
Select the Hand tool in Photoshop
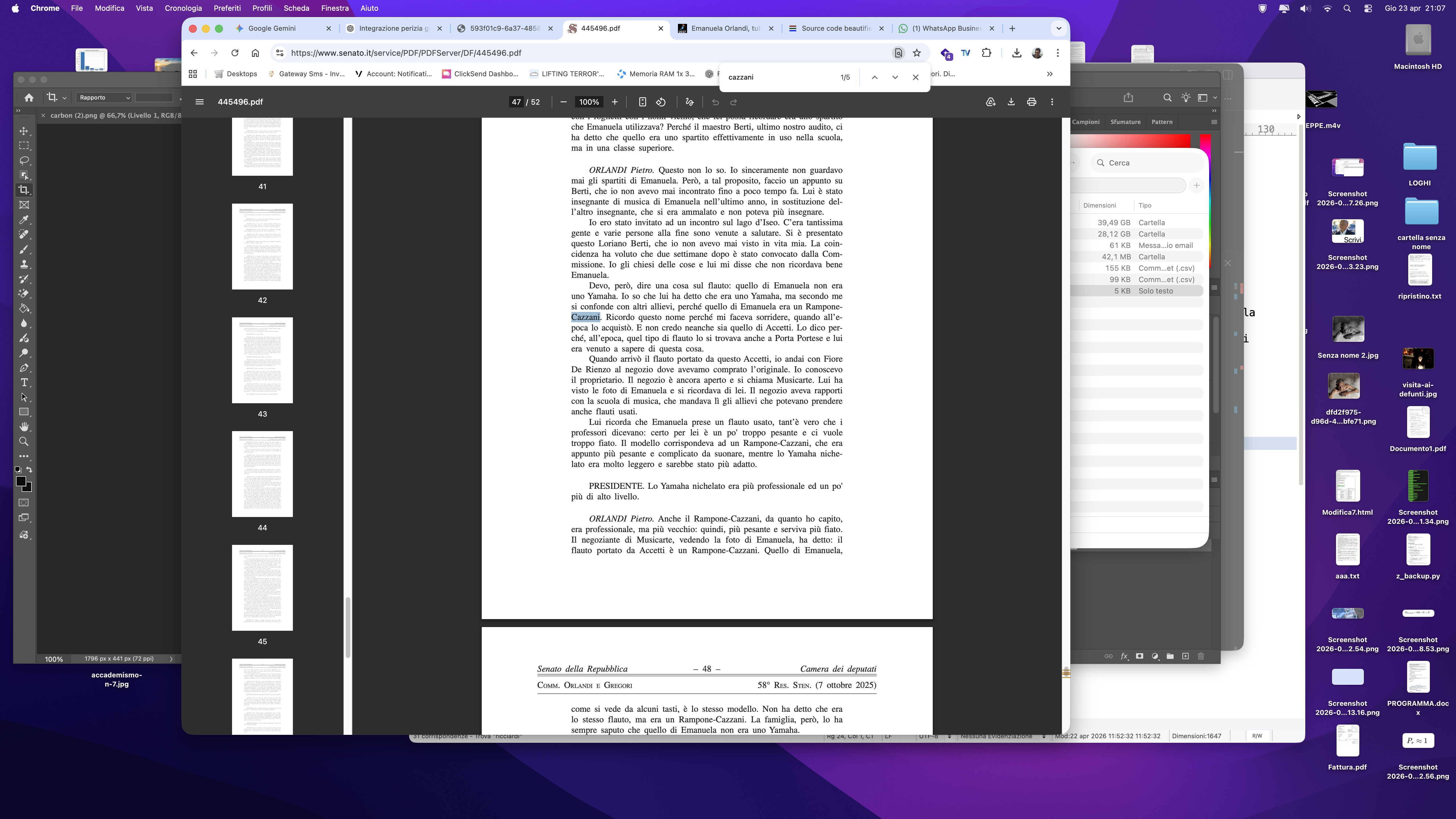click(x=24, y=427)
